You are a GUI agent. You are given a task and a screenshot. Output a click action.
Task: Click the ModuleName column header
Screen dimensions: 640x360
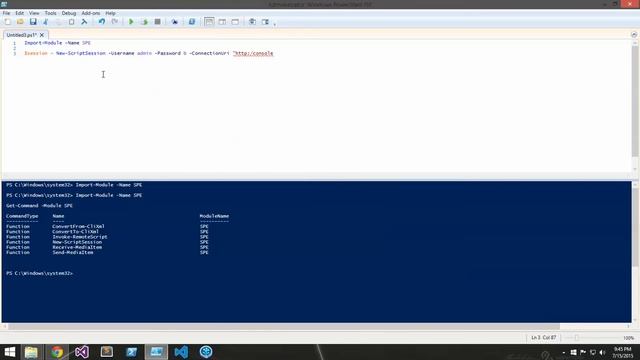point(214,216)
